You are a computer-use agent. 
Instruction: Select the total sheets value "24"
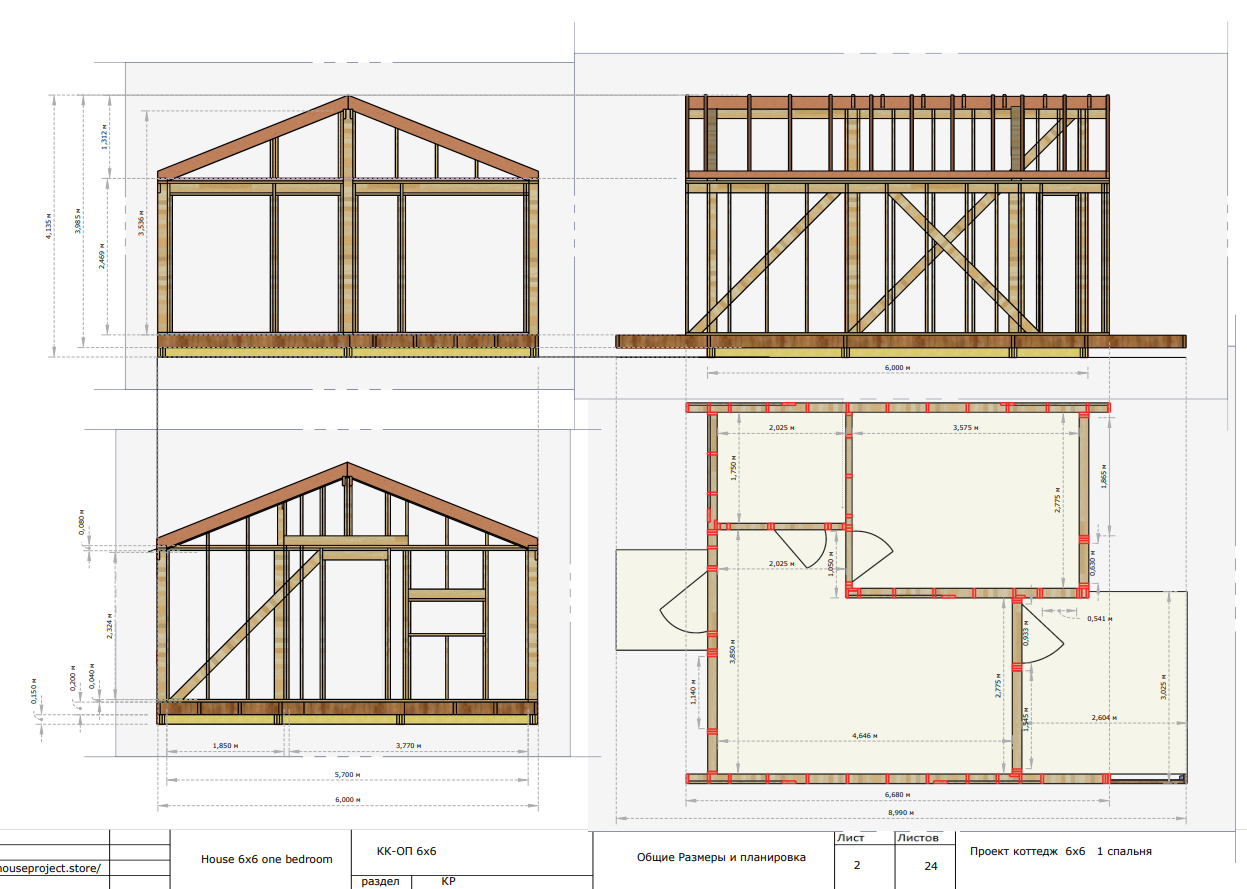pos(931,865)
